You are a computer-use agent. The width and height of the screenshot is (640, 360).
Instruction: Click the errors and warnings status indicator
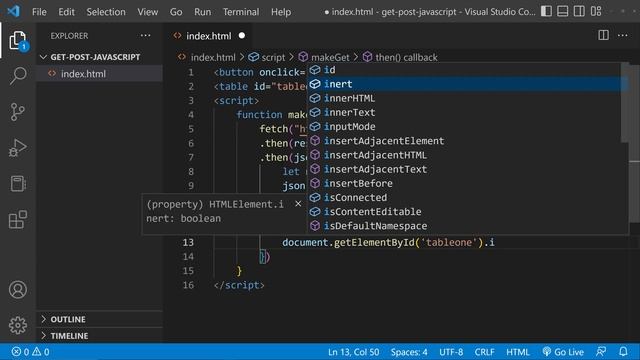31,352
